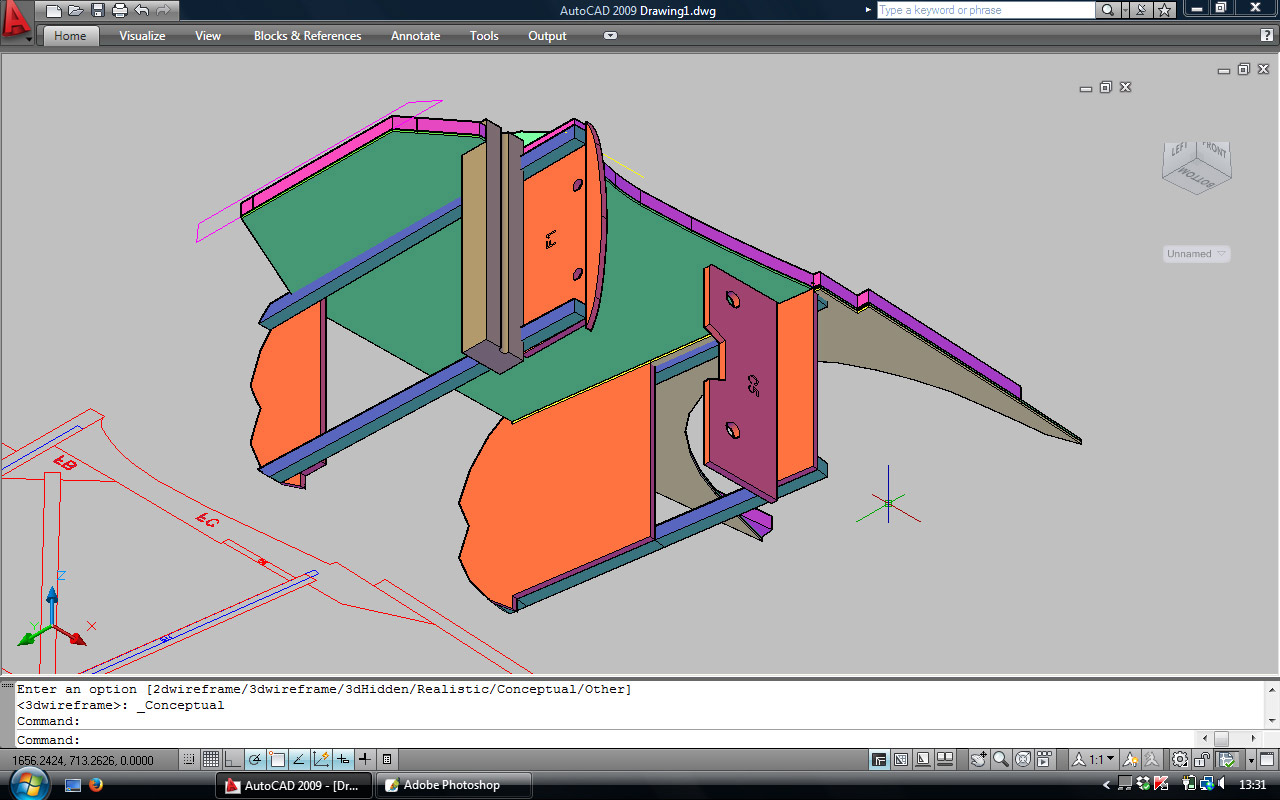Expand the ribbon minimize dropdown after Output

click(x=610, y=36)
